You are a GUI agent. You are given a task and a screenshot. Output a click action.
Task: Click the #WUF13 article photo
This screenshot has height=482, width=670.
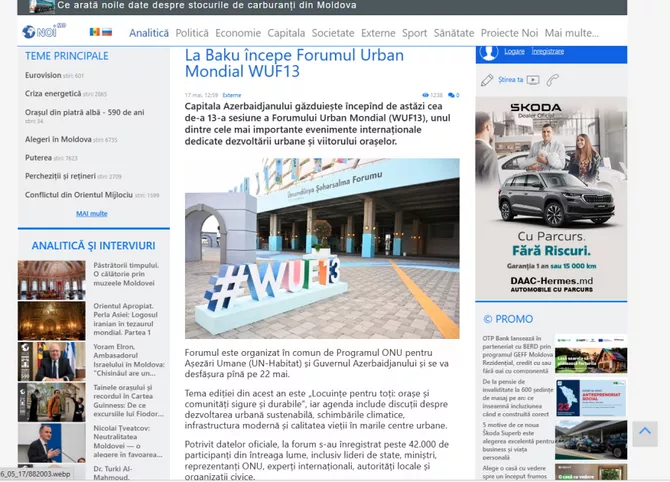click(x=322, y=248)
